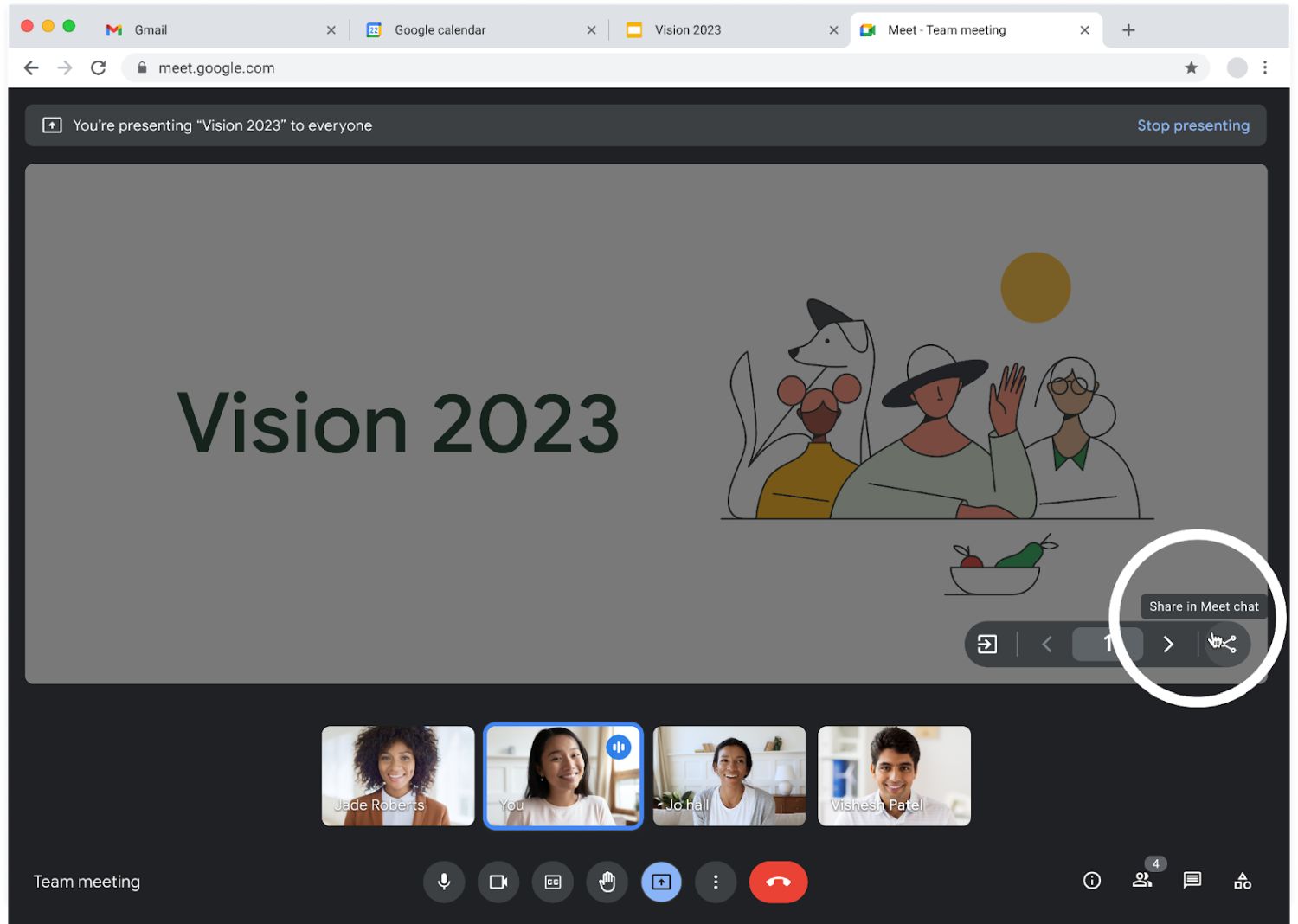Select Jade Roberts video thumbnail
The width and height of the screenshot is (1298, 924).
coord(398,775)
